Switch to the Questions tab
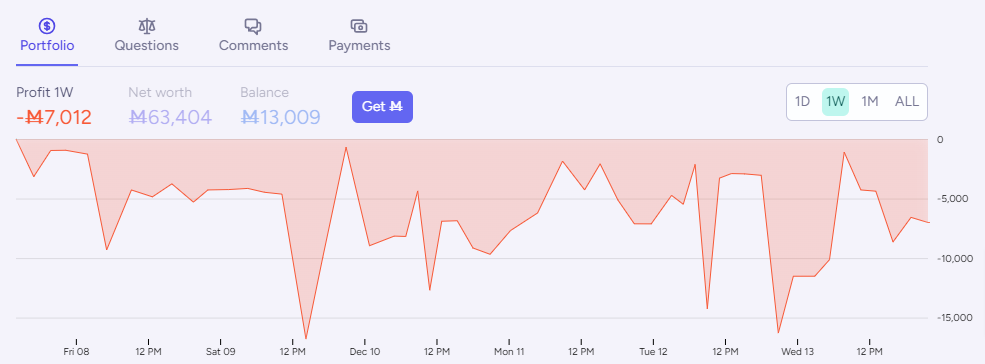 click(x=146, y=46)
